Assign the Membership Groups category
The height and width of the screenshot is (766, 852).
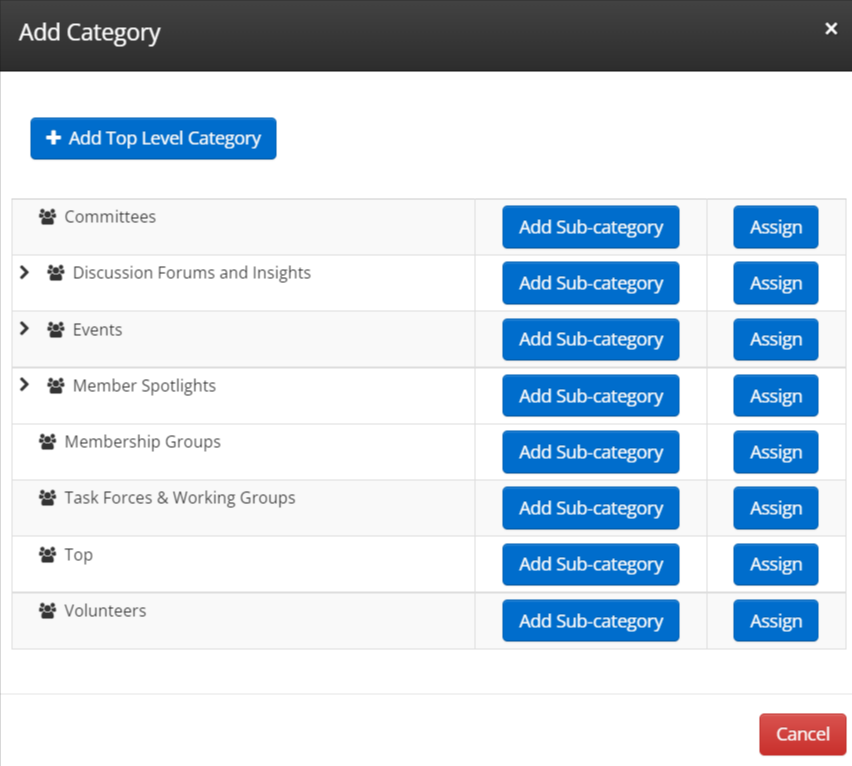click(775, 452)
